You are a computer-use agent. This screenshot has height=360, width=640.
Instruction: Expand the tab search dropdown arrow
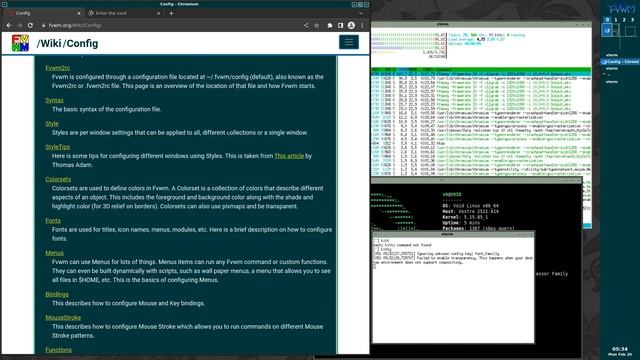pos(361,13)
